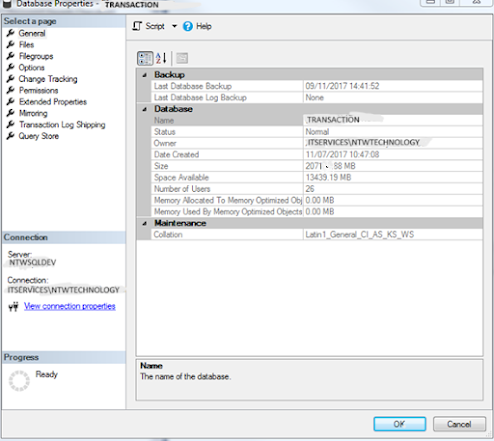Click the Latin1_General_CI_AS_KS_WS value
The height and width of the screenshot is (441, 494).
(360, 235)
